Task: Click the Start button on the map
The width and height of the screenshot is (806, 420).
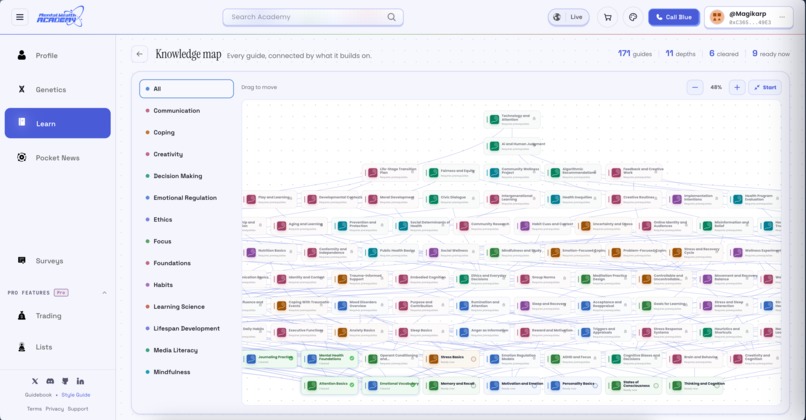Action: coord(765,87)
